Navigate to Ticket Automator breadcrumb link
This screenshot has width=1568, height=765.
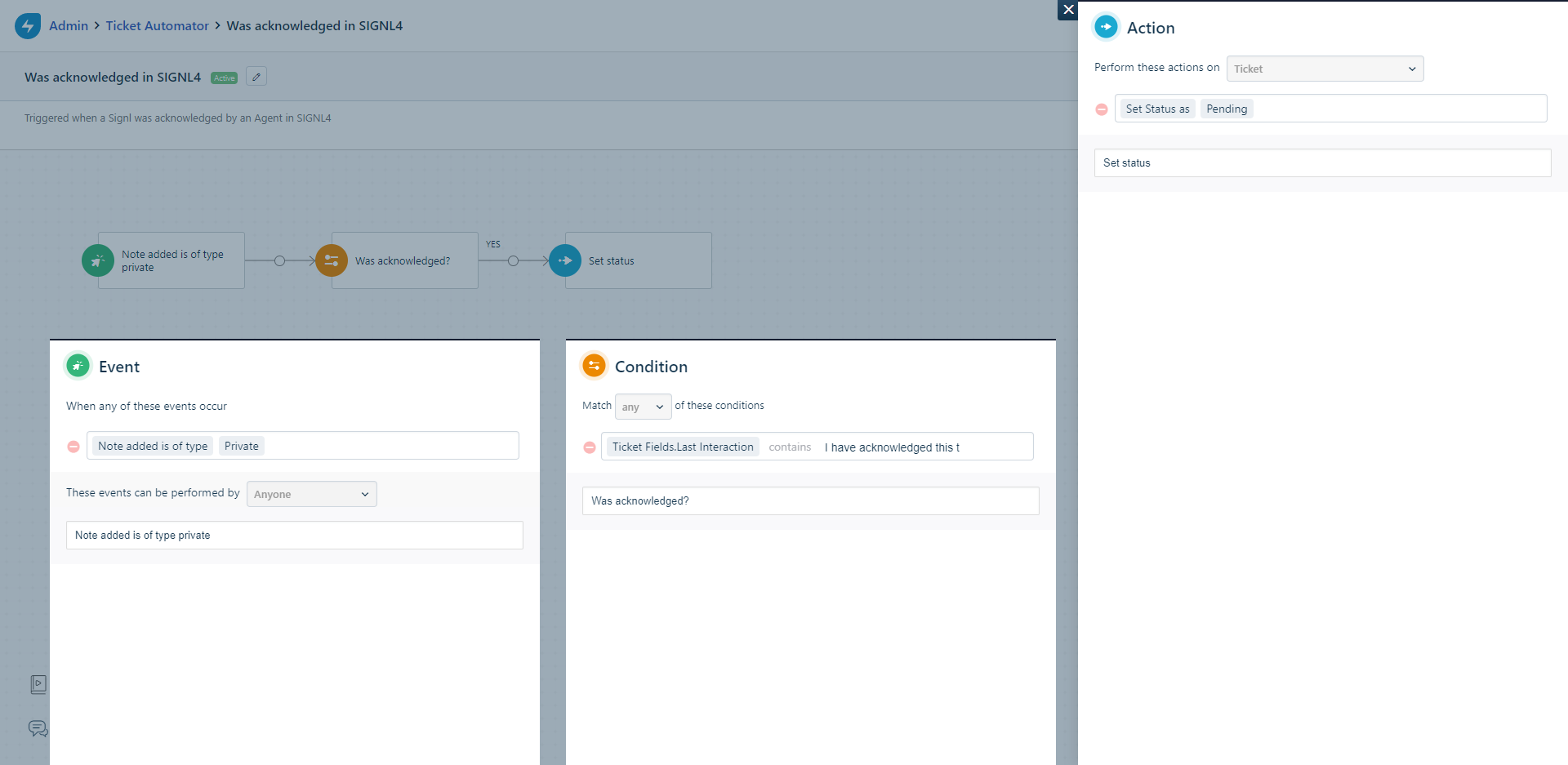157,26
